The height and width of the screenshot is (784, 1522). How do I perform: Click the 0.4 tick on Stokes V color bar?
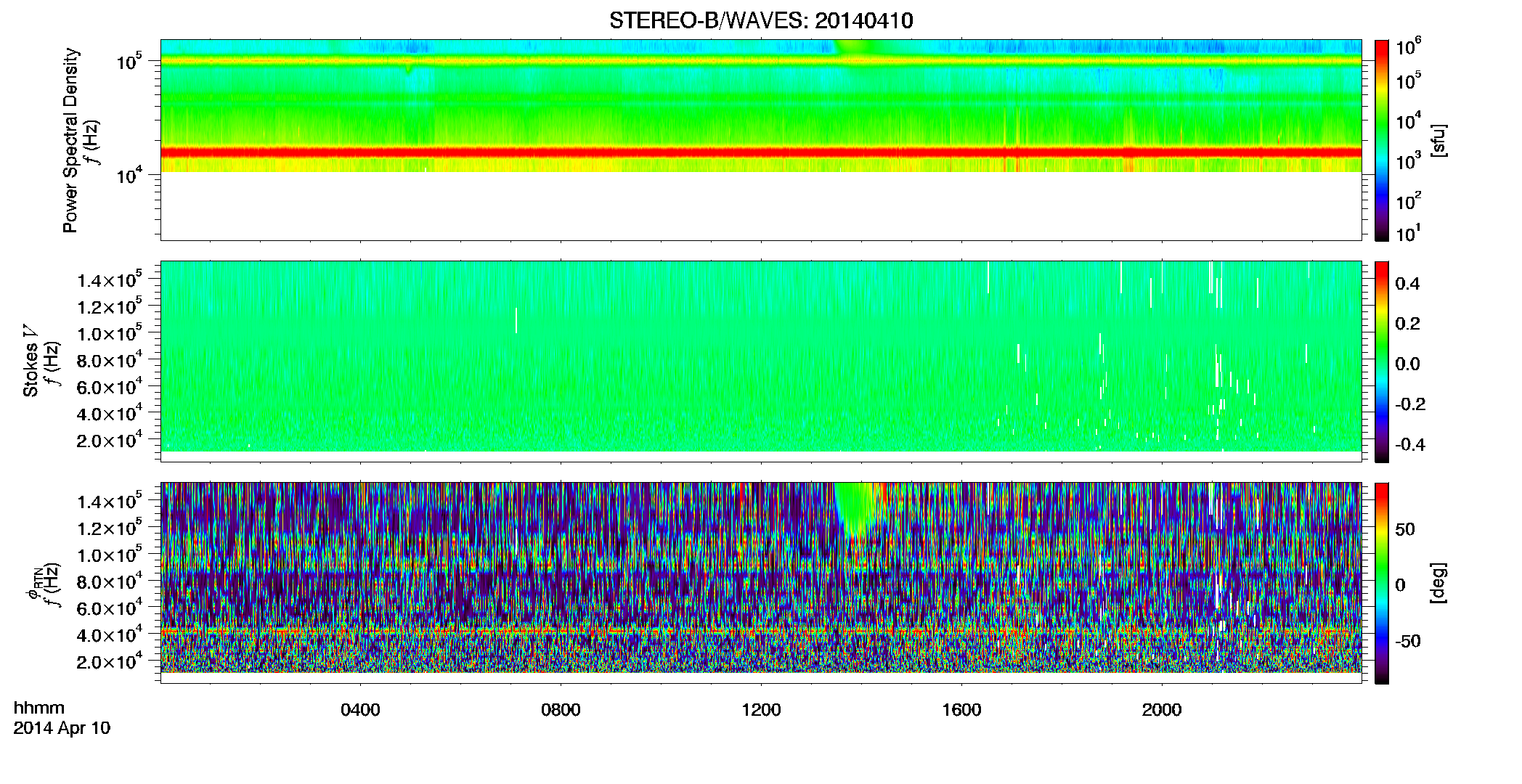[x=1407, y=284]
